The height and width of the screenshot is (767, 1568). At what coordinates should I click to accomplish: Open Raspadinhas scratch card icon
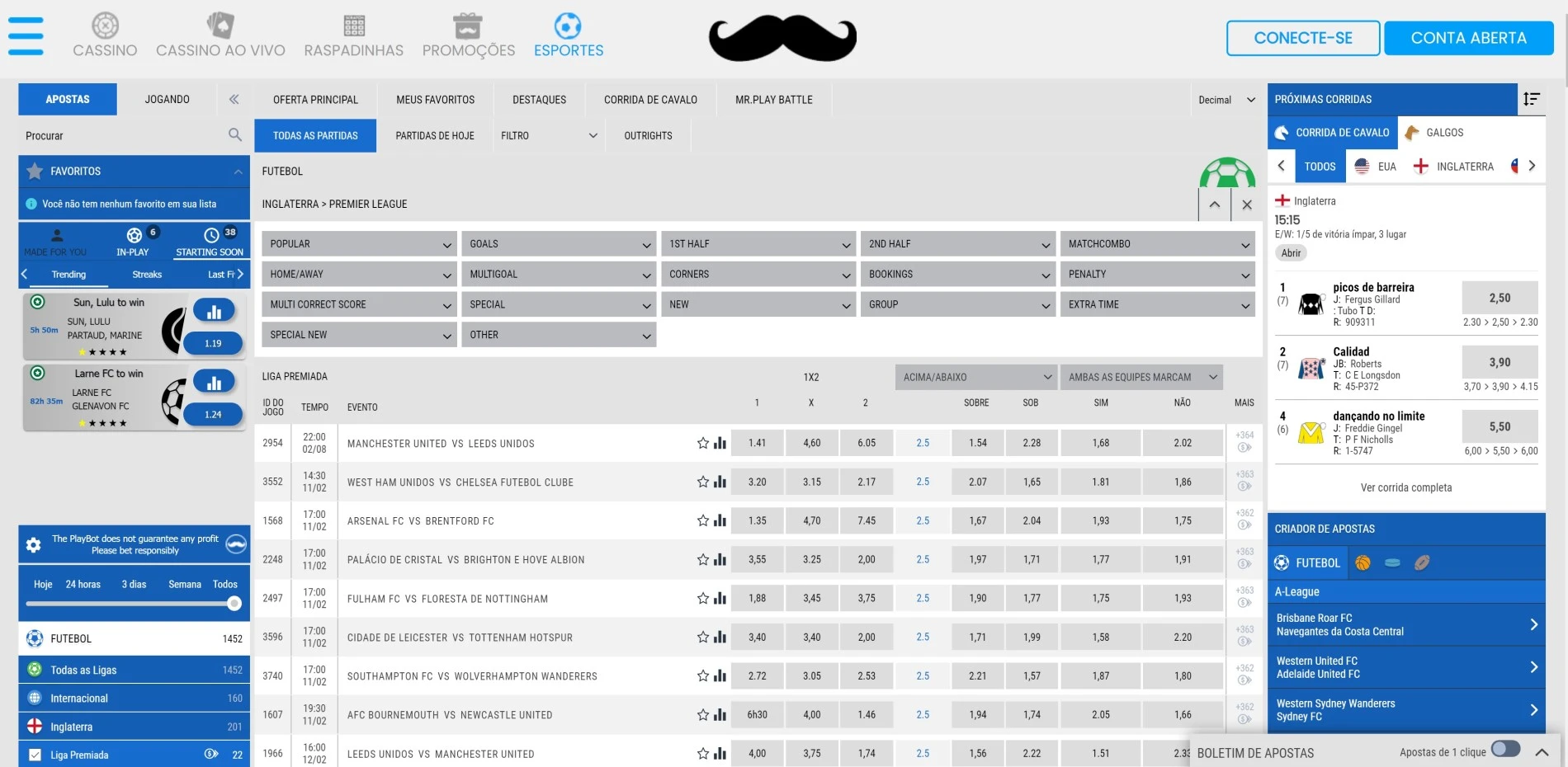[x=354, y=26]
